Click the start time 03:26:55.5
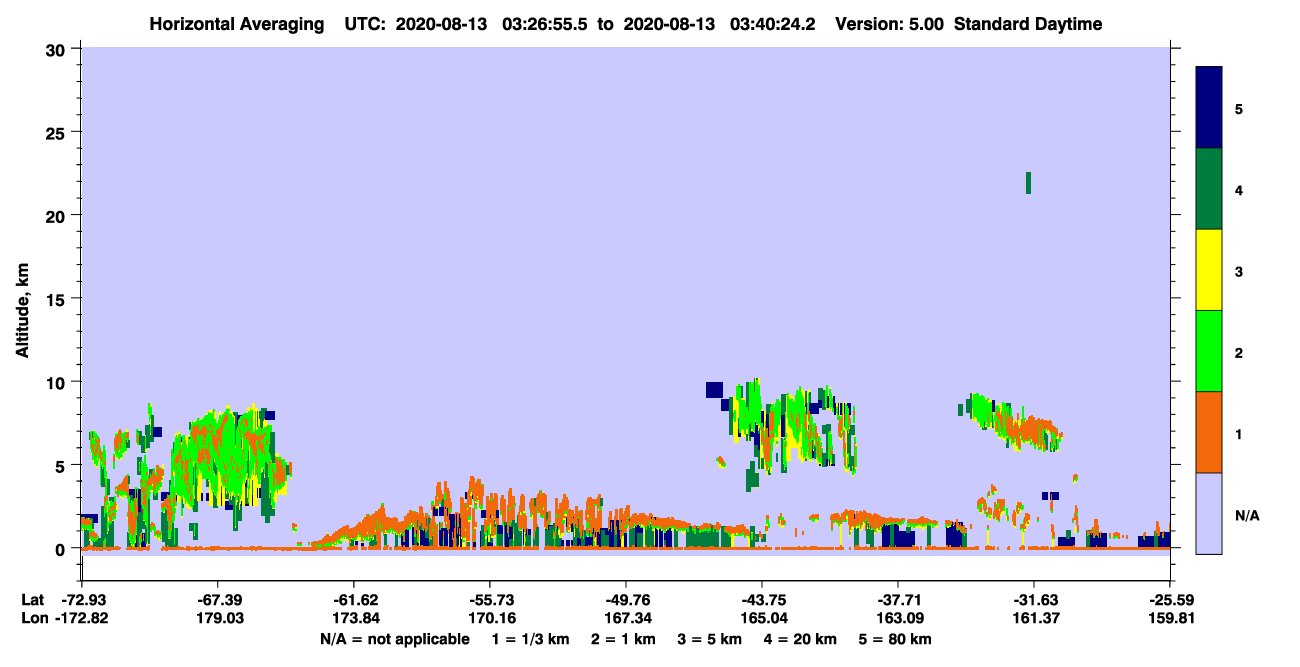 tap(547, 24)
